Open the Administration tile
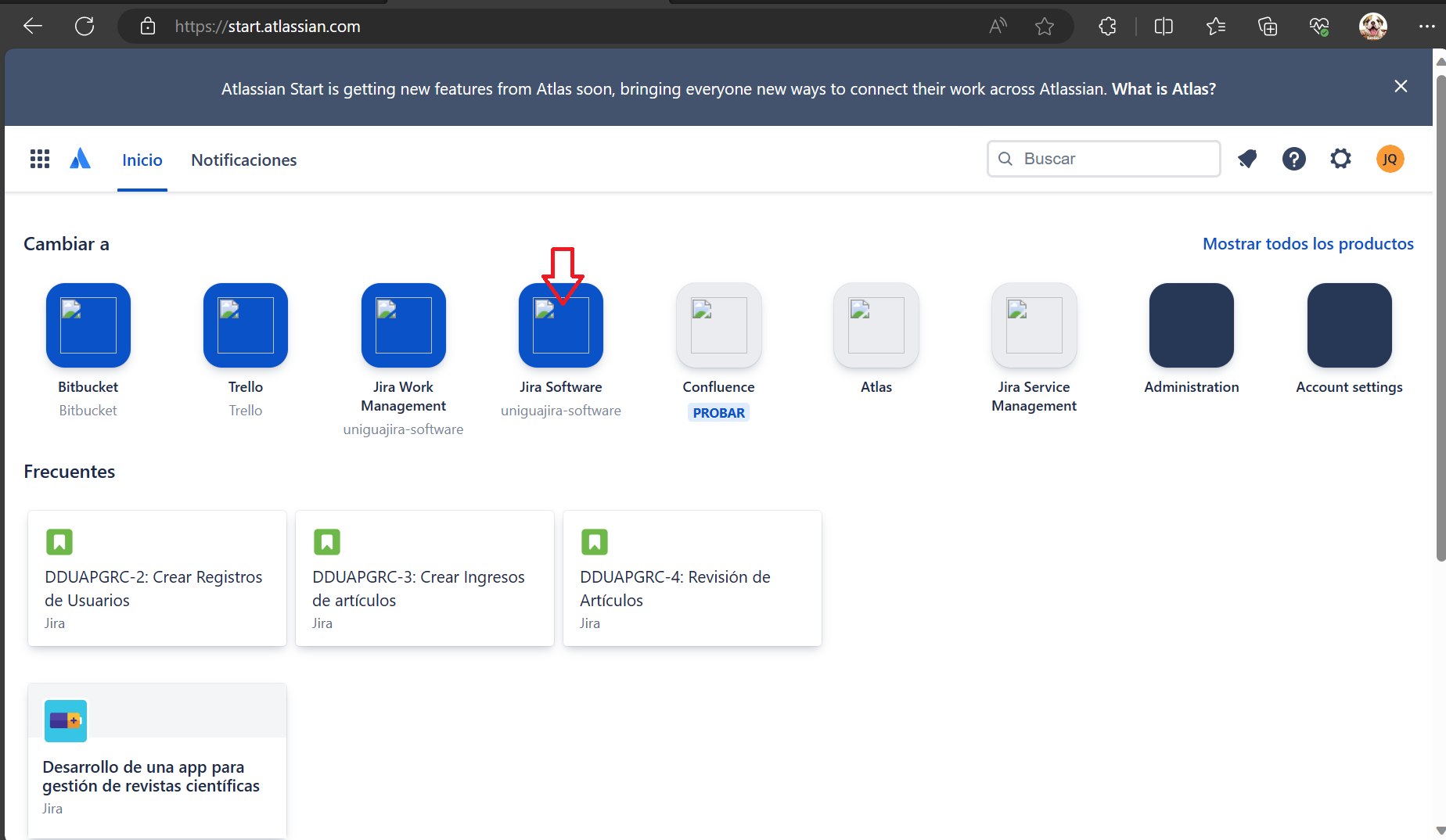The width and height of the screenshot is (1446, 840). pyautogui.click(x=1192, y=325)
